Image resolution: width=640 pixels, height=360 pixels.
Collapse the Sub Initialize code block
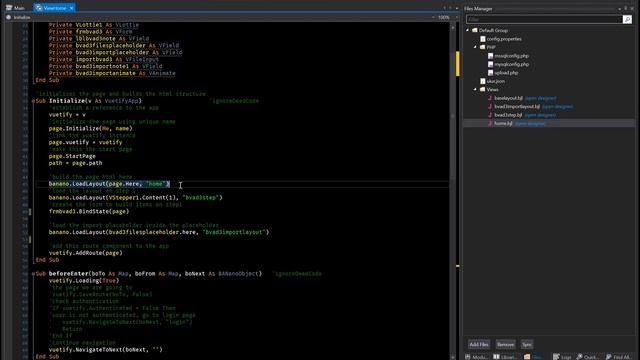pyautogui.click(x=33, y=101)
